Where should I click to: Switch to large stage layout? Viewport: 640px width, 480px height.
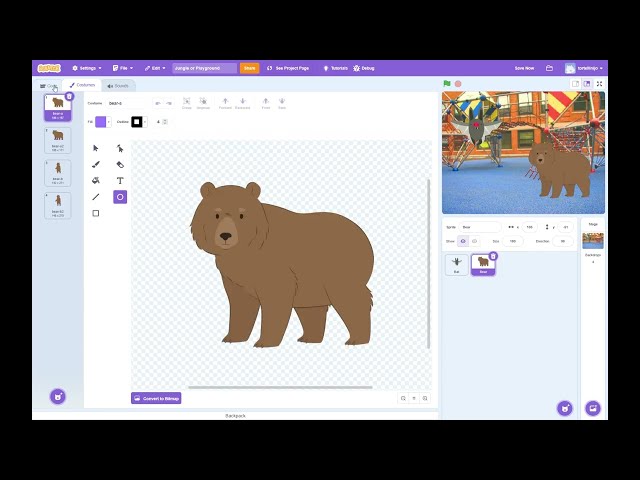(587, 84)
